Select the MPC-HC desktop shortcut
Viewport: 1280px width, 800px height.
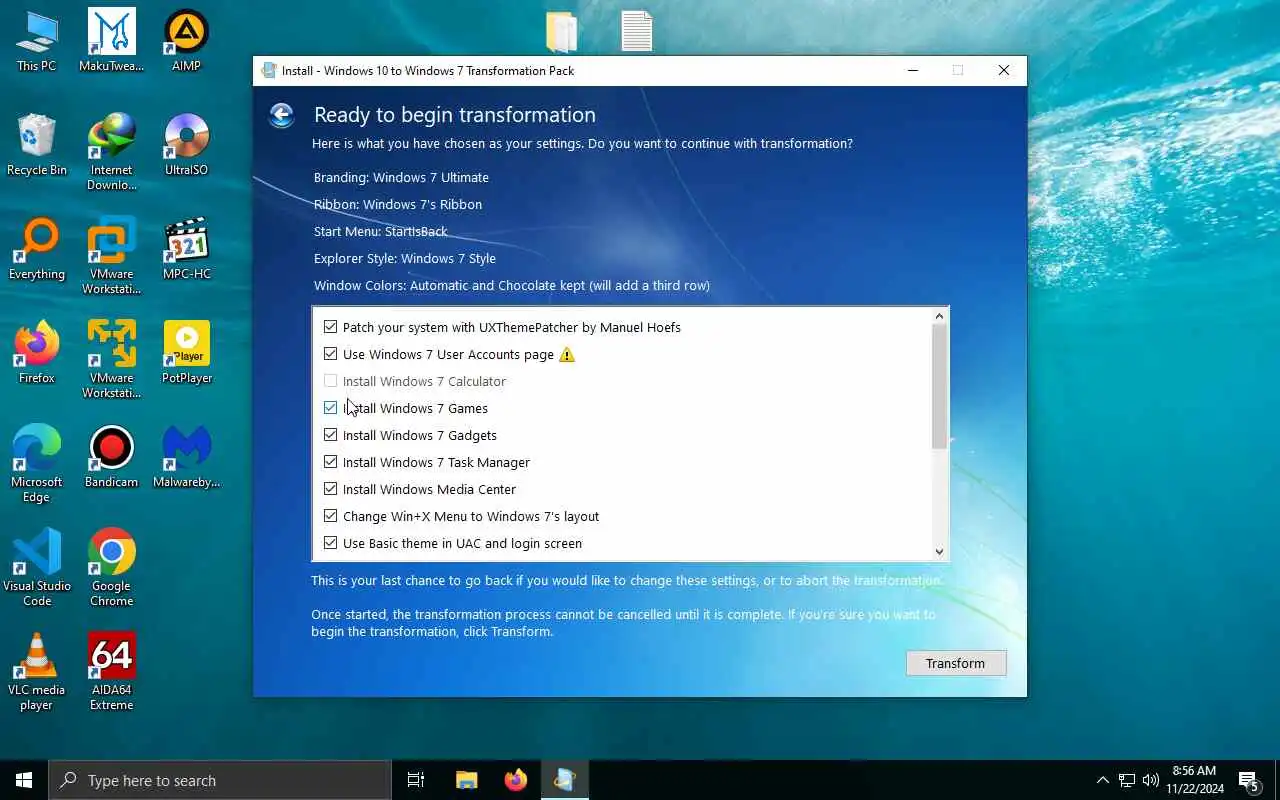click(187, 250)
